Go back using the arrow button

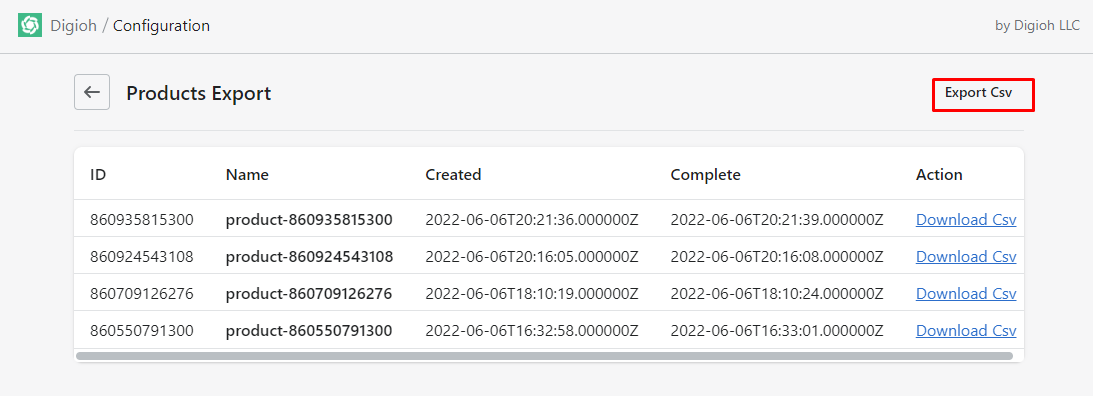point(92,92)
